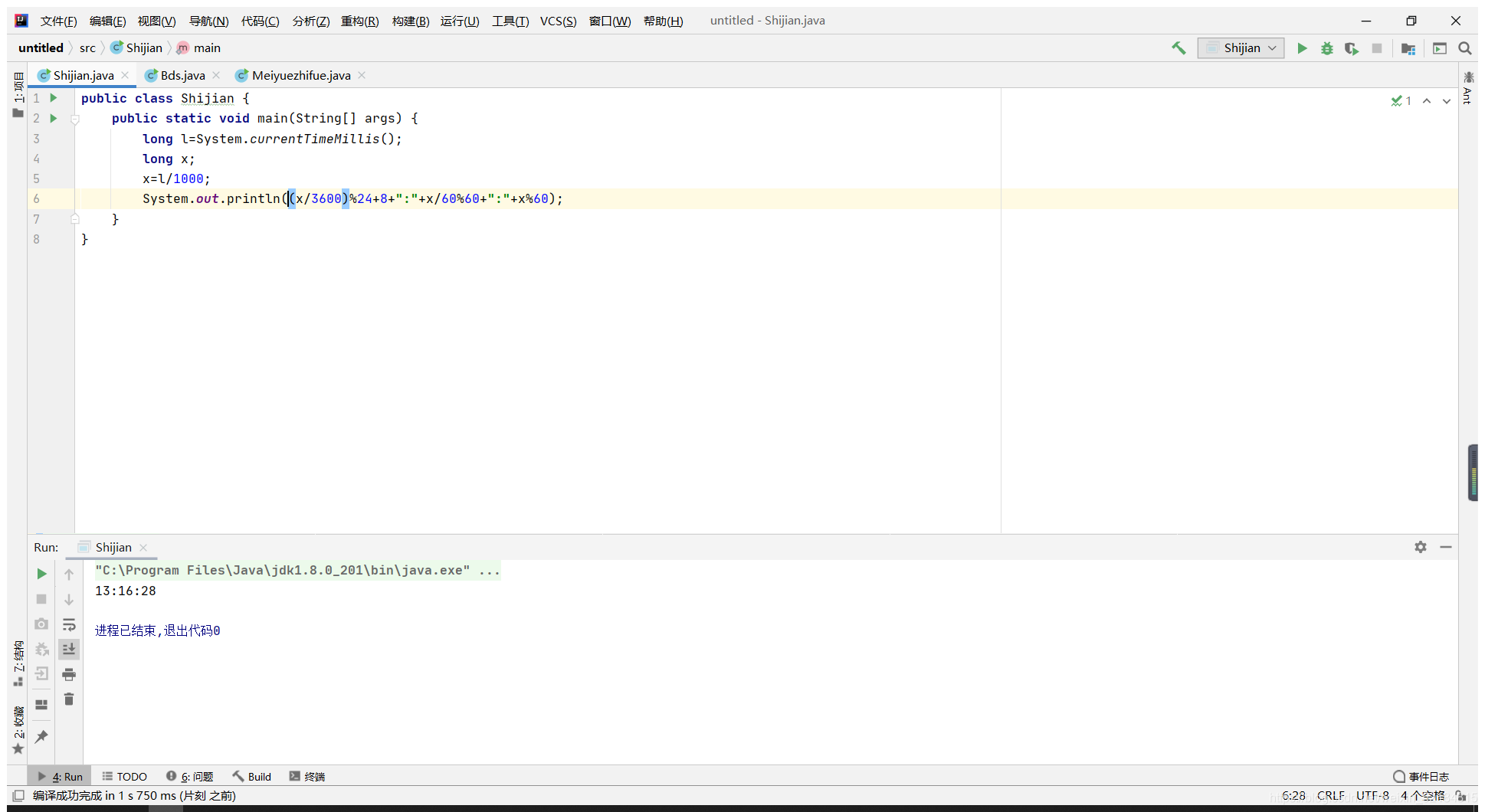Close the Shijian run tab
This screenshot has height=812, width=1485.
tap(143, 548)
